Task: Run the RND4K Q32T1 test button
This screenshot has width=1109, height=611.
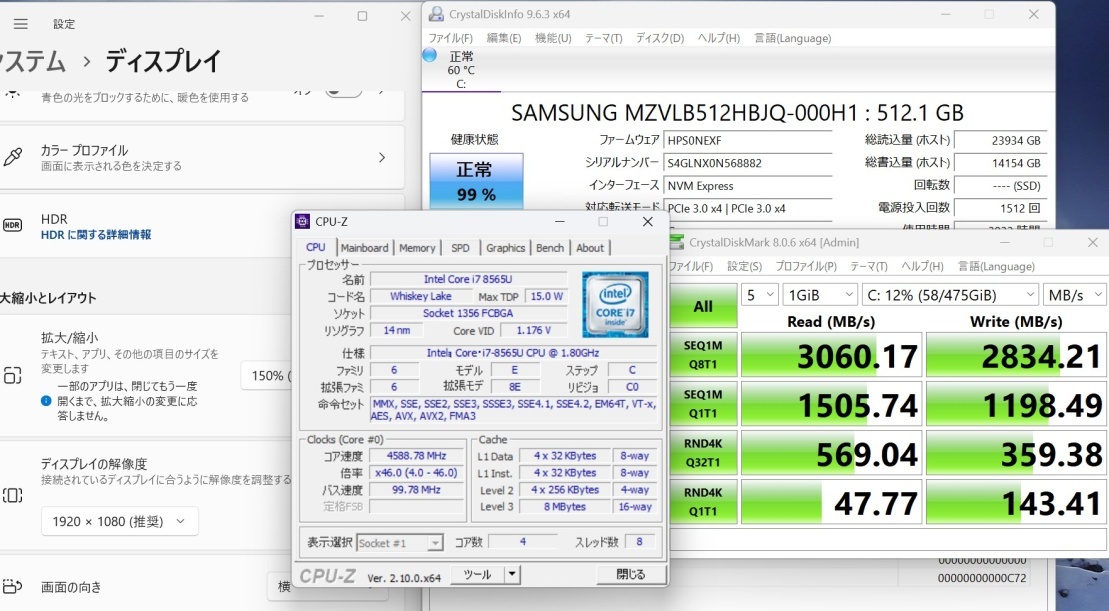Action: (x=703, y=453)
